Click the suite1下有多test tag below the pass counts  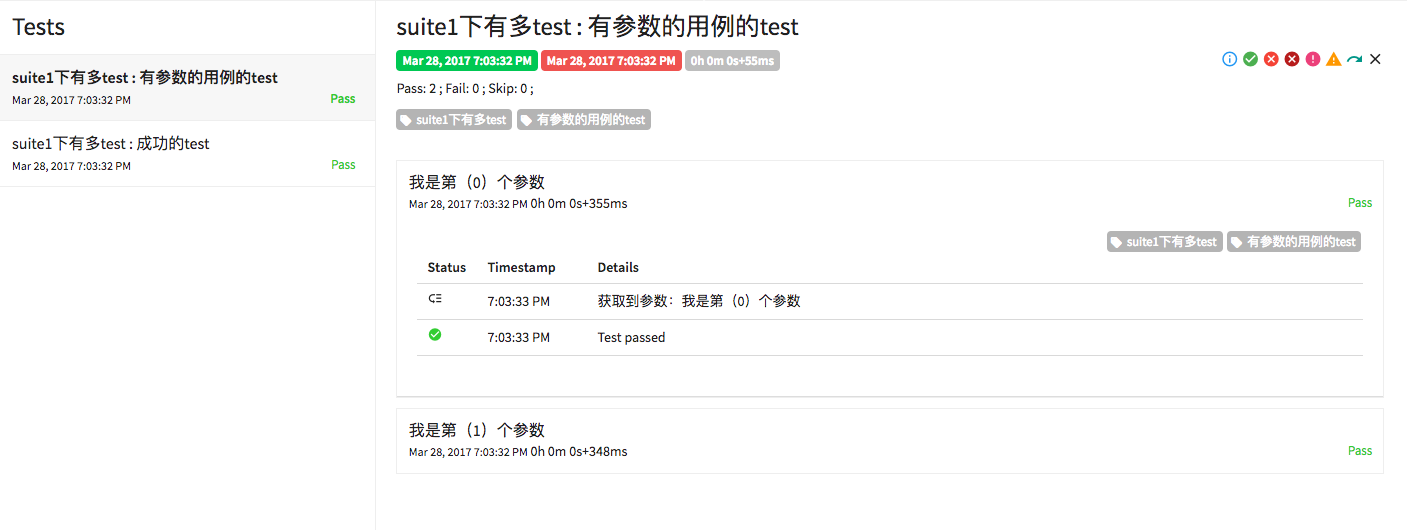click(453, 120)
